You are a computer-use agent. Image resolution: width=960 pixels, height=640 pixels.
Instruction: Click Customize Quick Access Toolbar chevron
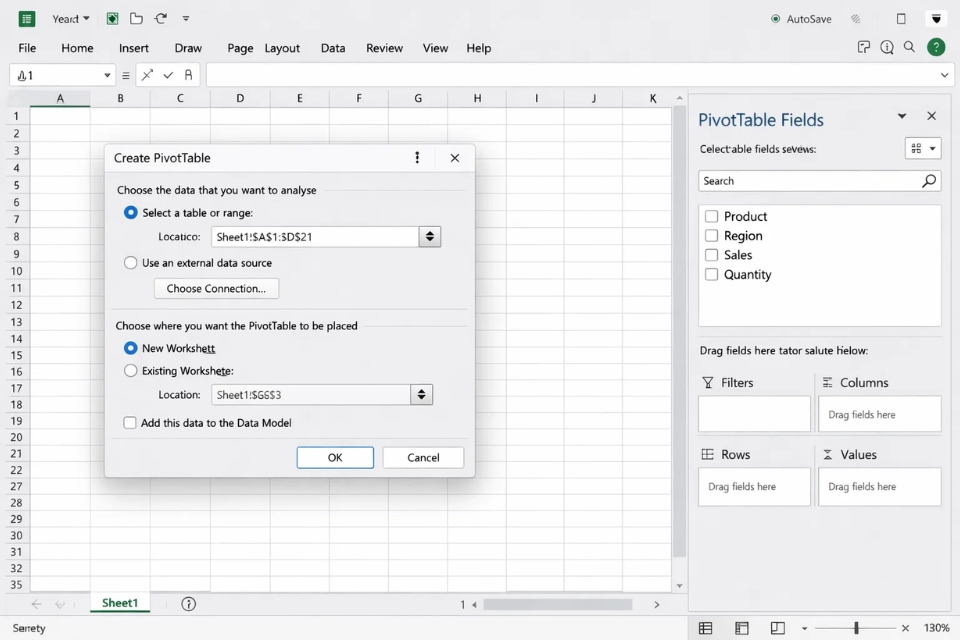coord(186,18)
